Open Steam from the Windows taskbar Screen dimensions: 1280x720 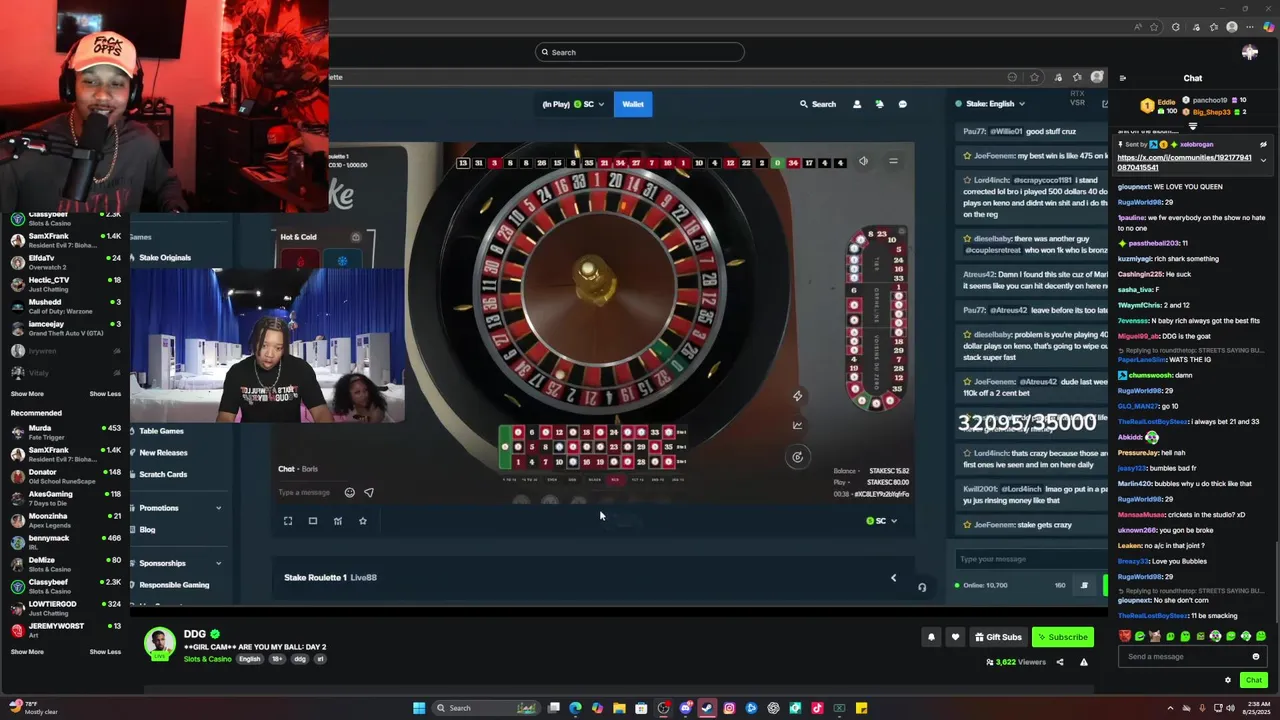[x=707, y=708]
